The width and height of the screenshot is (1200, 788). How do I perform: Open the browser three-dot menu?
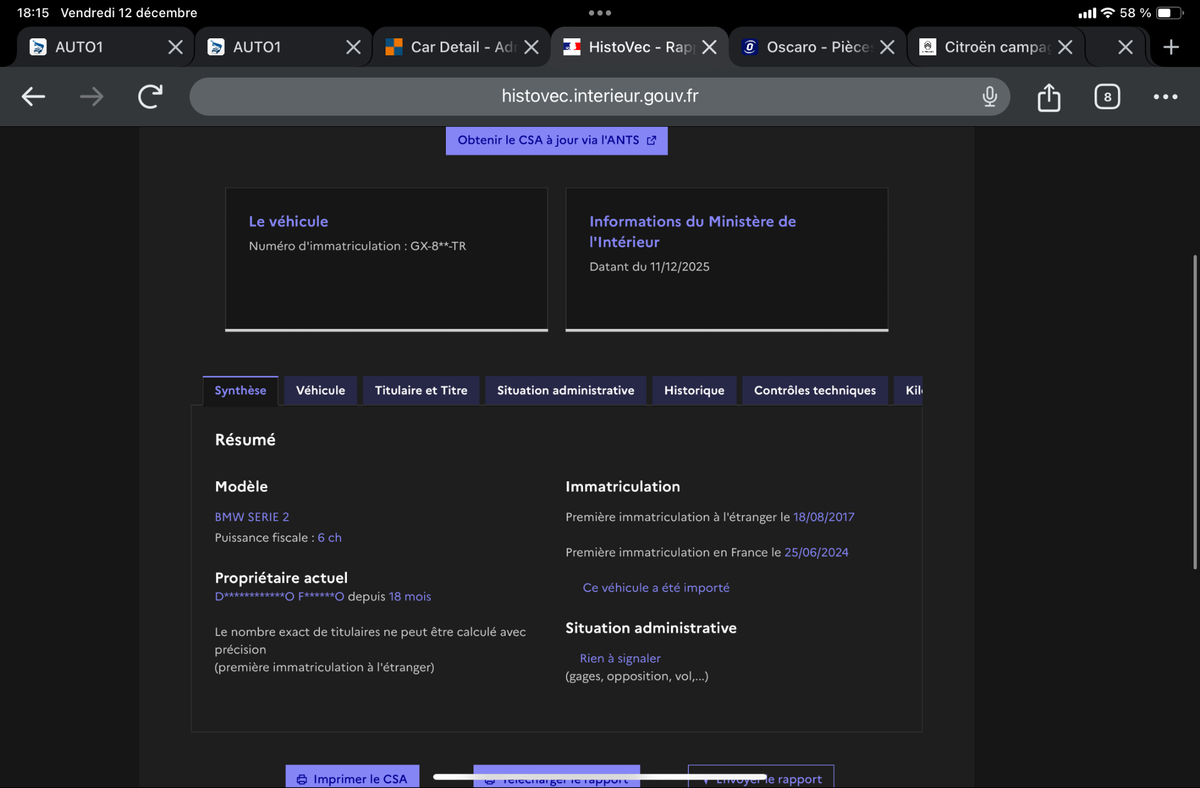(1165, 97)
